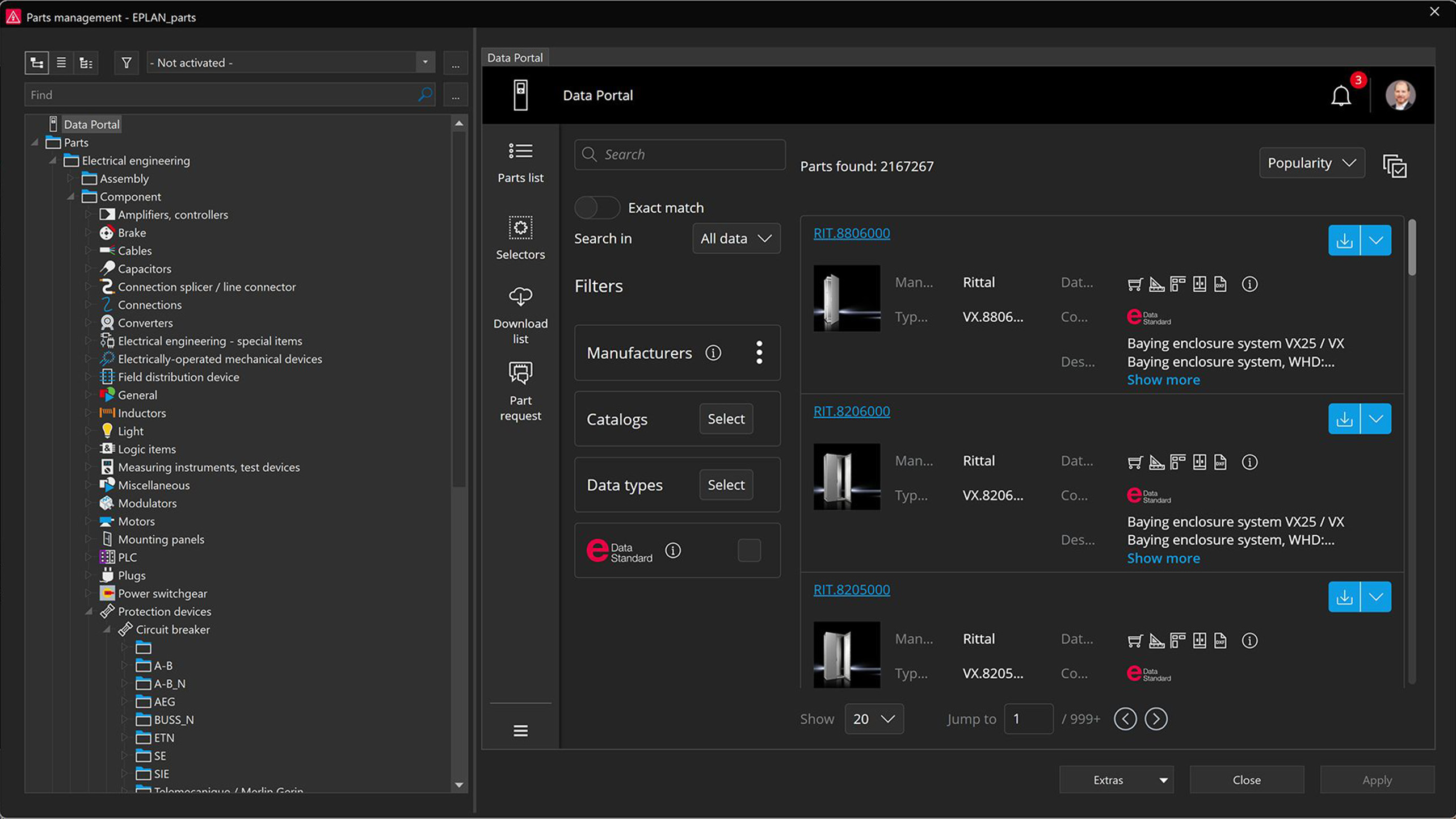Select Catalogs filter with Select button
Screen dimensions: 1456x819
[726, 419]
